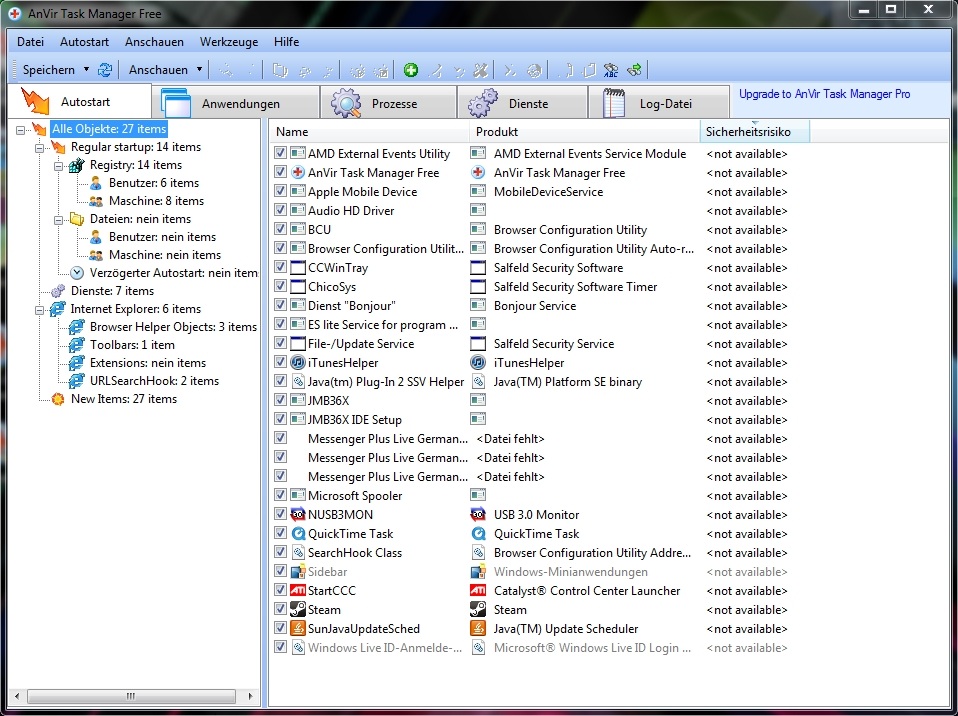This screenshot has width=958, height=716.
Task: Click the Upgrade to AnVir Task Manager Pro link
Action: 824,94
